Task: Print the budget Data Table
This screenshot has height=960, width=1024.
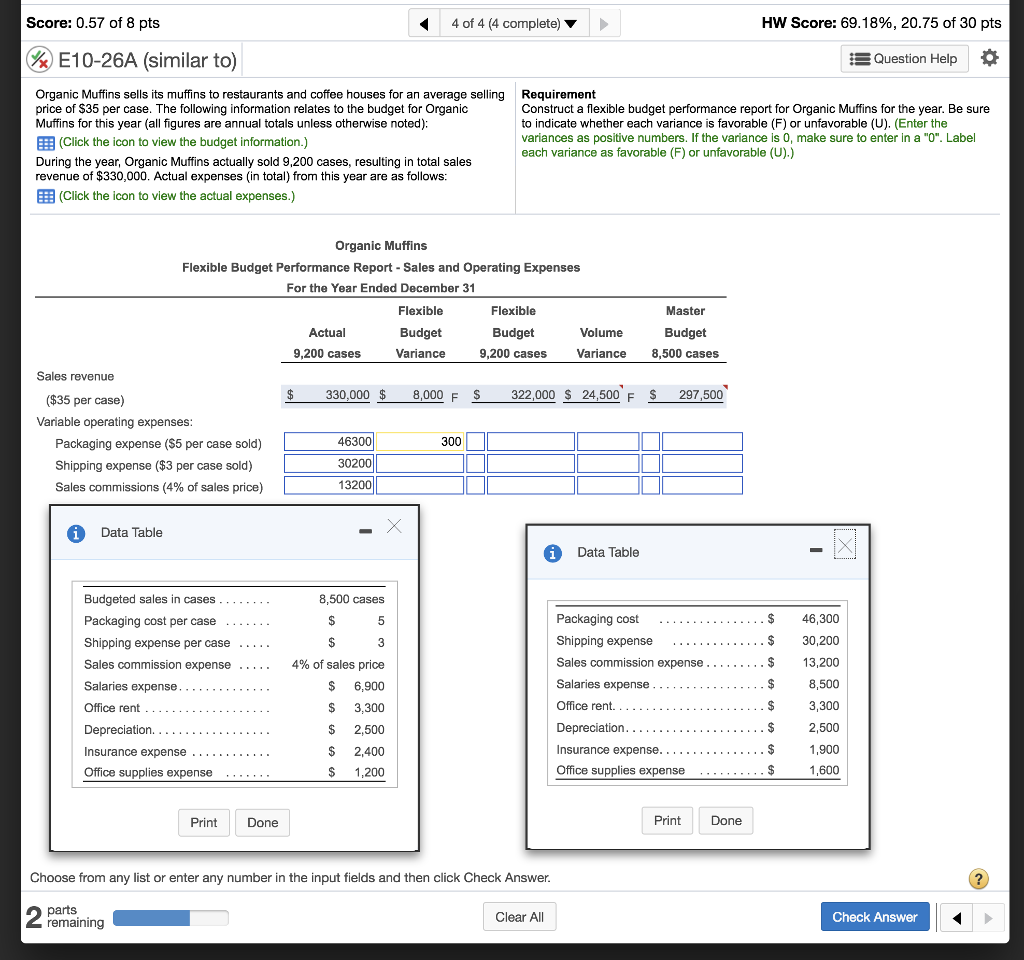Action: tap(204, 823)
